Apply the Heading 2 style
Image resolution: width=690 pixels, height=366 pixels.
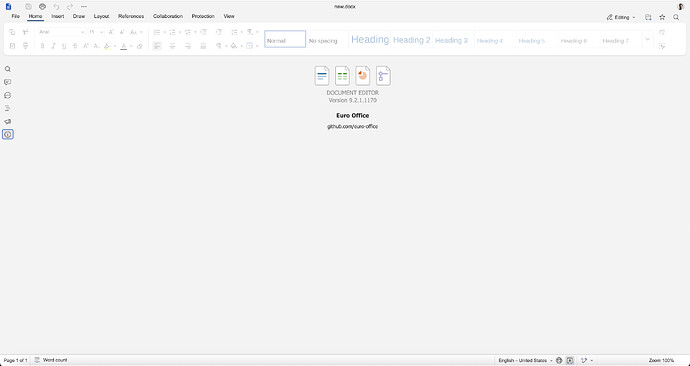pyautogui.click(x=411, y=39)
